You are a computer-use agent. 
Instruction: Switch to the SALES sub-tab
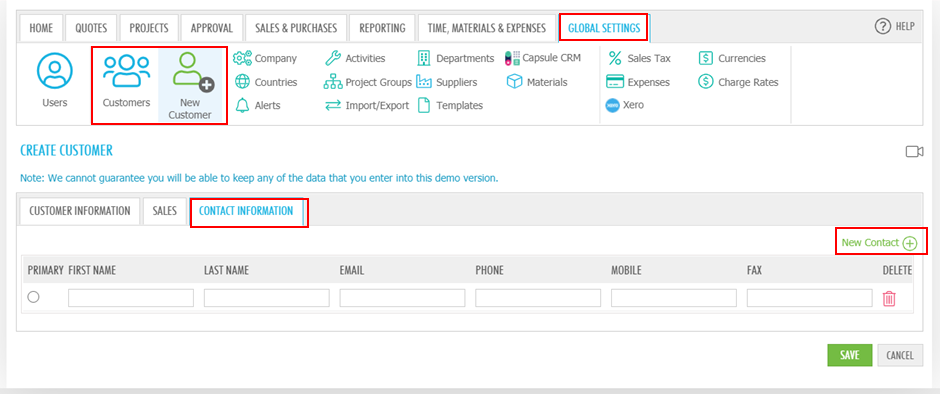165,211
